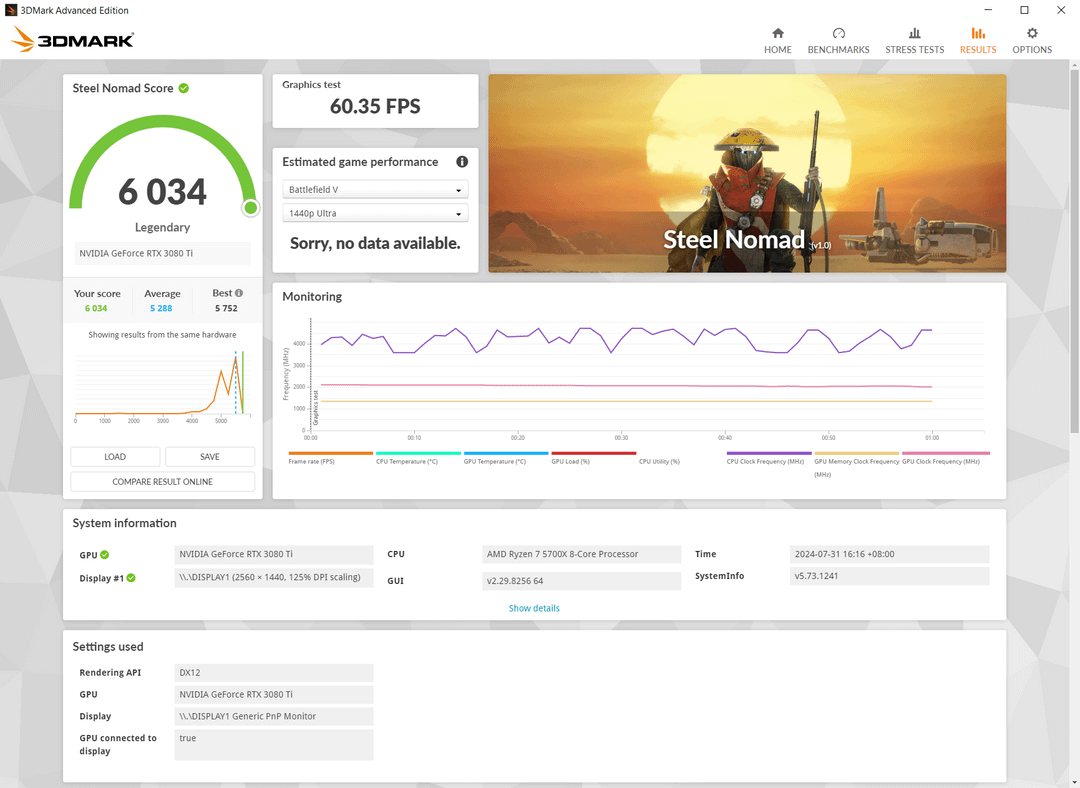Toggle Frame rate (FPS) legend swatch
The height and width of the screenshot is (788, 1080).
[x=331, y=453]
